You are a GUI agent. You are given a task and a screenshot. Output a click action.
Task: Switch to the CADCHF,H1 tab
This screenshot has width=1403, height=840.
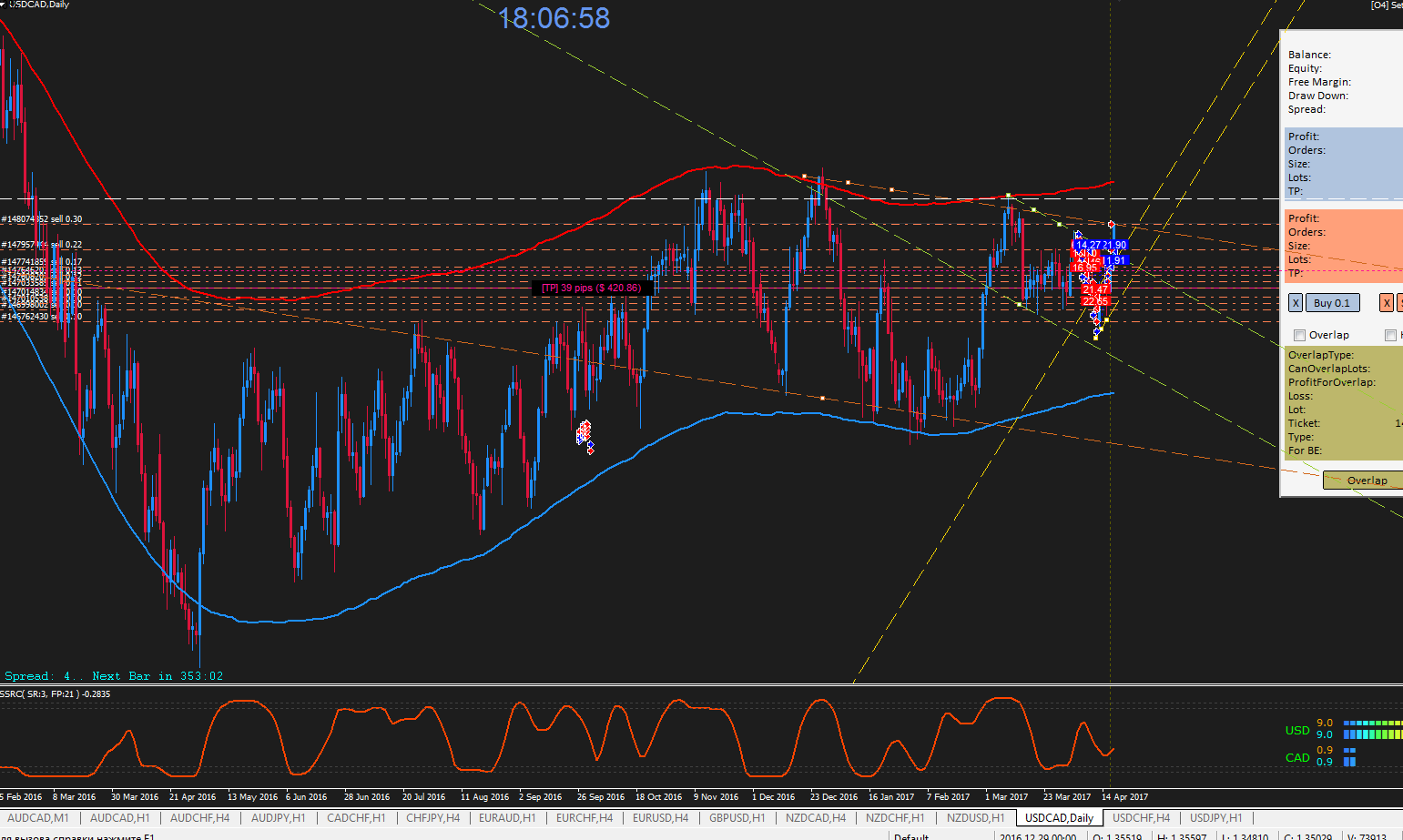point(356,818)
